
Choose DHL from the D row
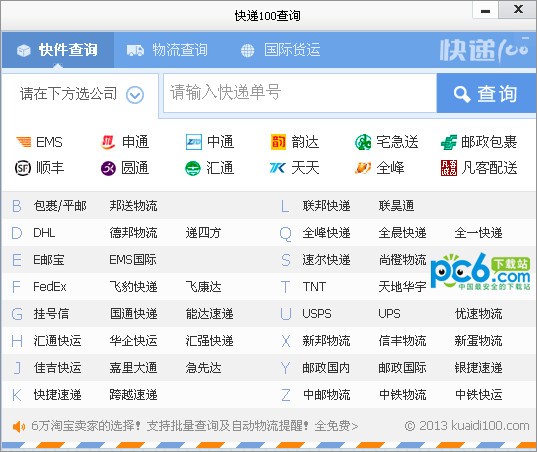[x=44, y=233]
